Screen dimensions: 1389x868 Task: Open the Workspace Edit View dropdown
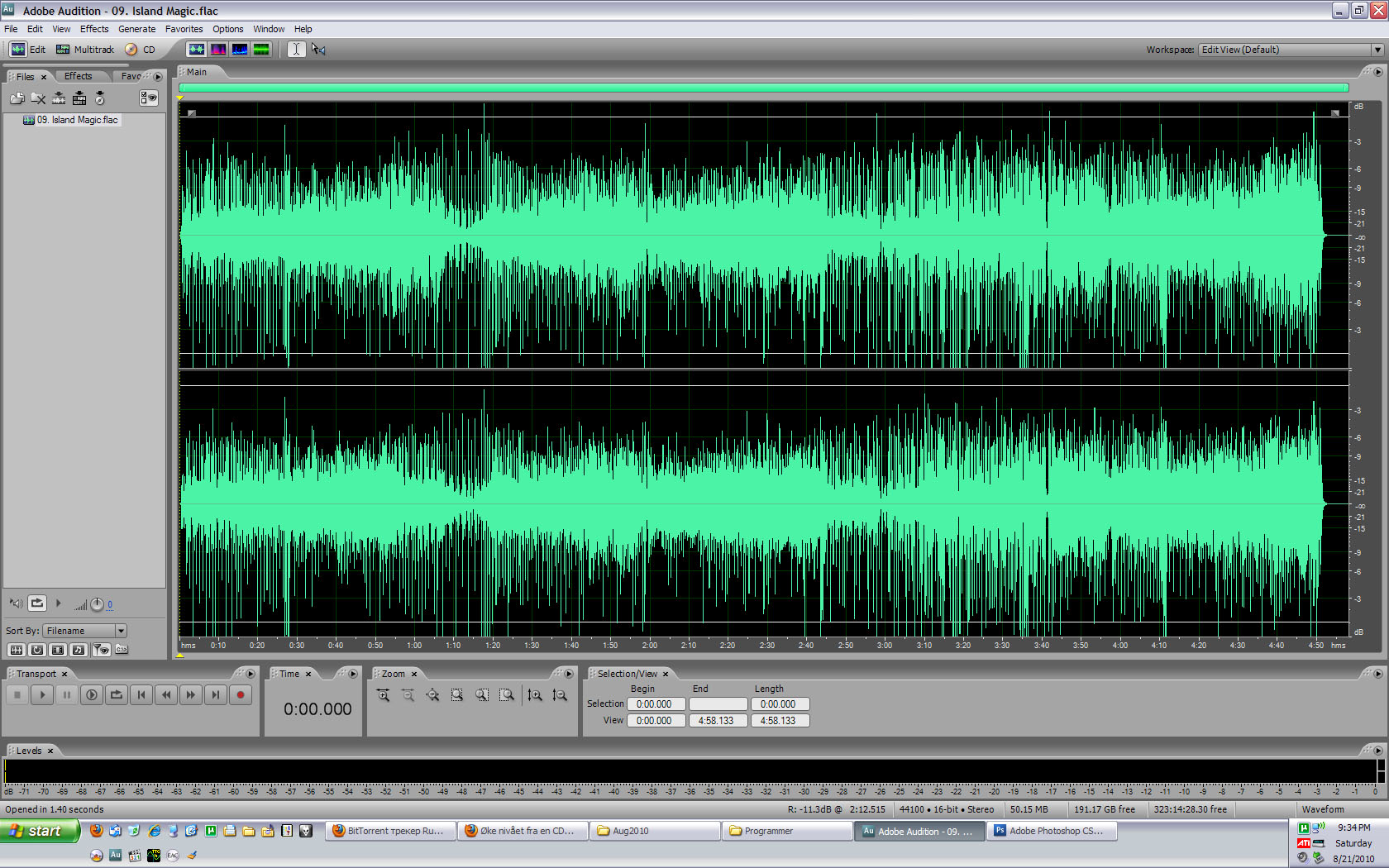click(x=1377, y=50)
